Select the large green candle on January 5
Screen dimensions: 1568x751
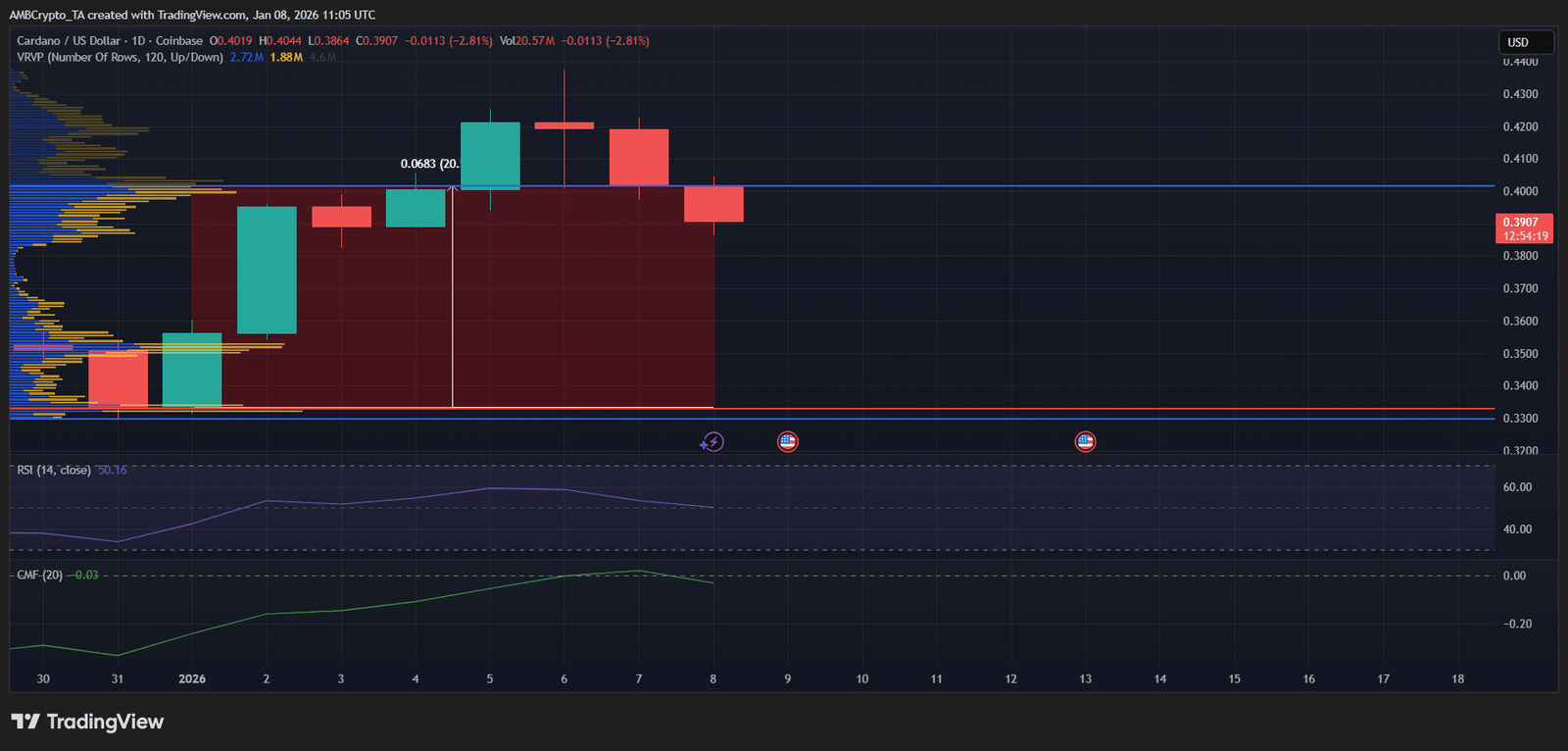pos(490,155)
